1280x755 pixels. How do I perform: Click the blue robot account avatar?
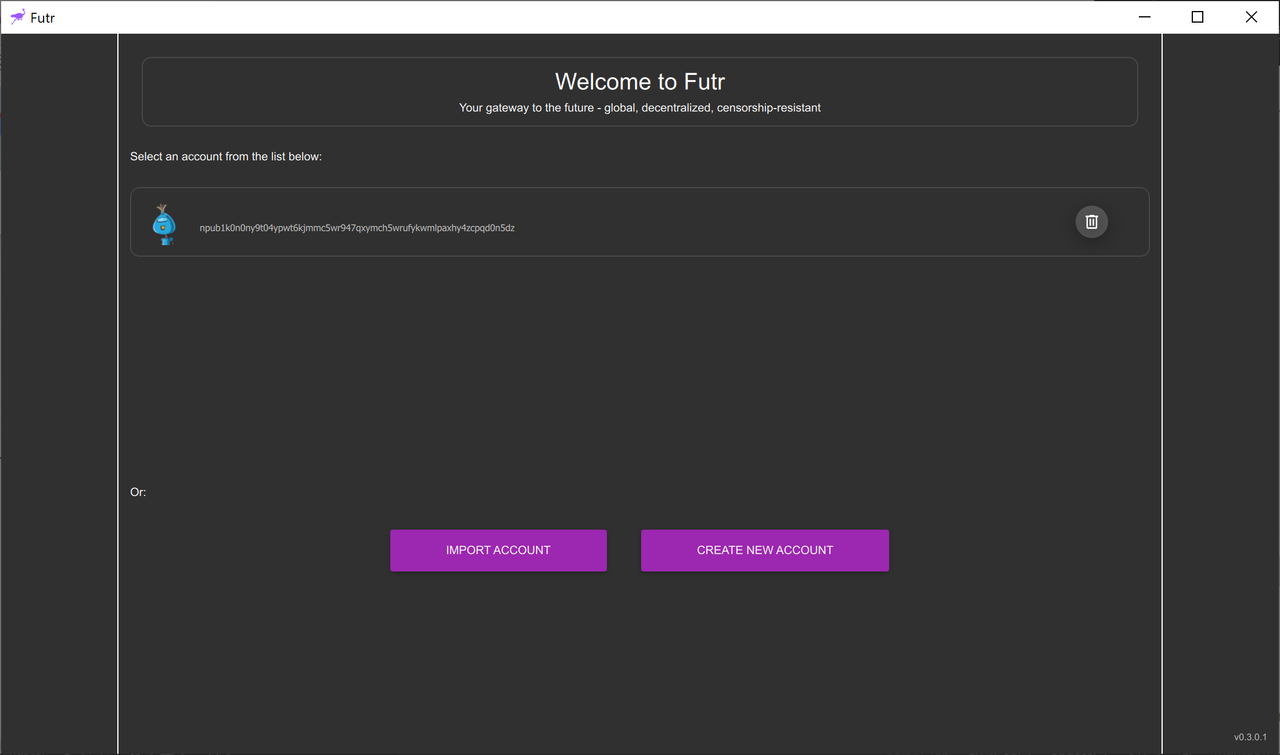(x=164, y=225)
